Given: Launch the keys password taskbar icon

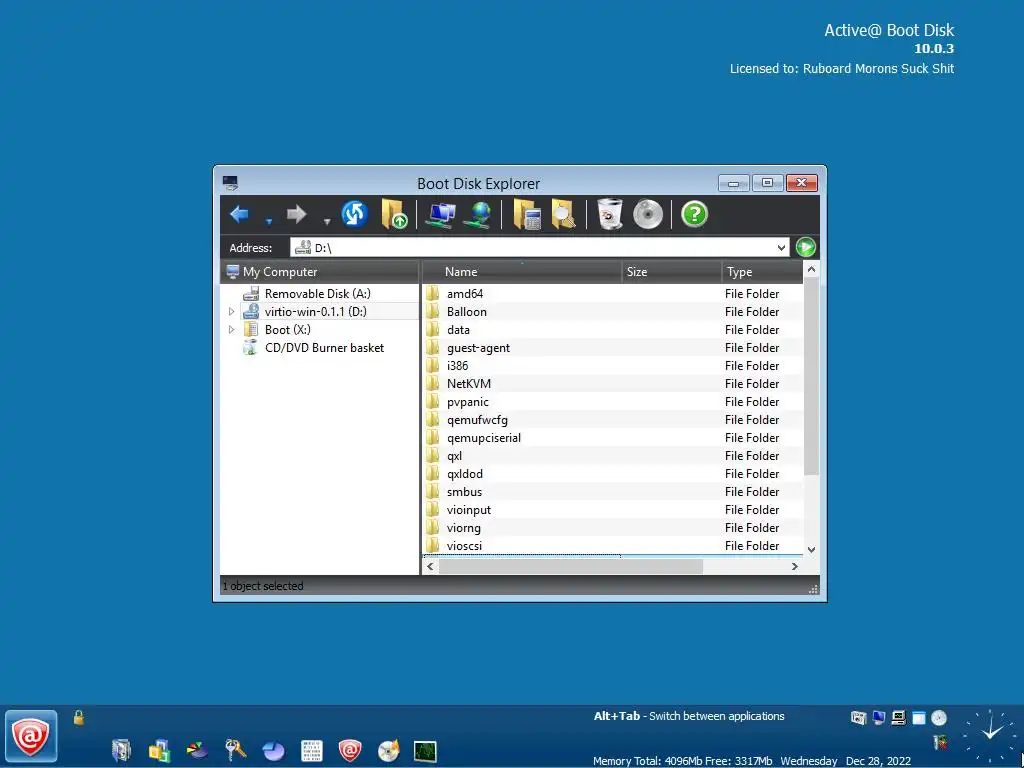Looking at the screenshot, I should pyautogui.click(x=235, y=750).
